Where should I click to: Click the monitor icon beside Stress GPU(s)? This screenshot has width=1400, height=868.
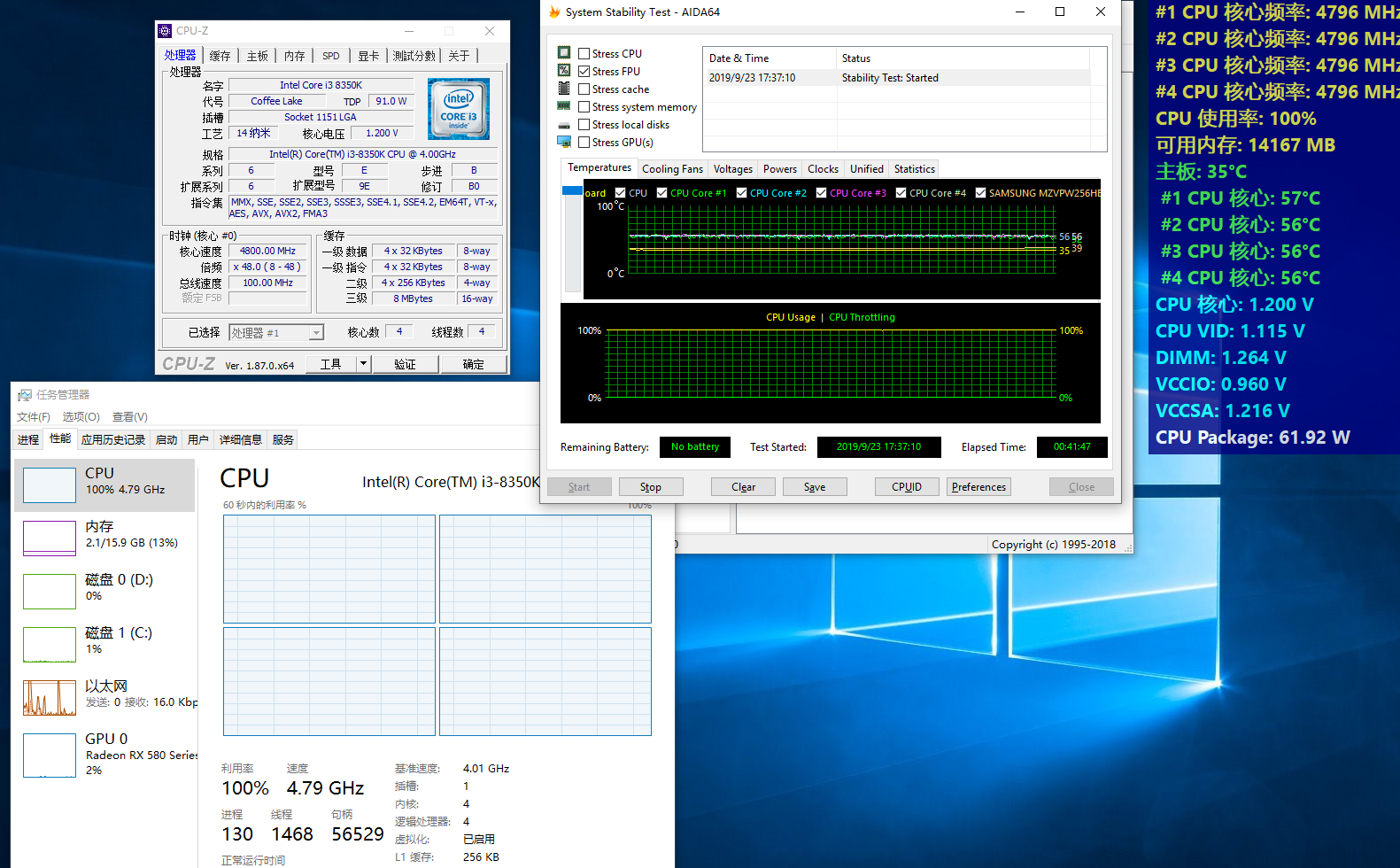click(x=564, y=142)
